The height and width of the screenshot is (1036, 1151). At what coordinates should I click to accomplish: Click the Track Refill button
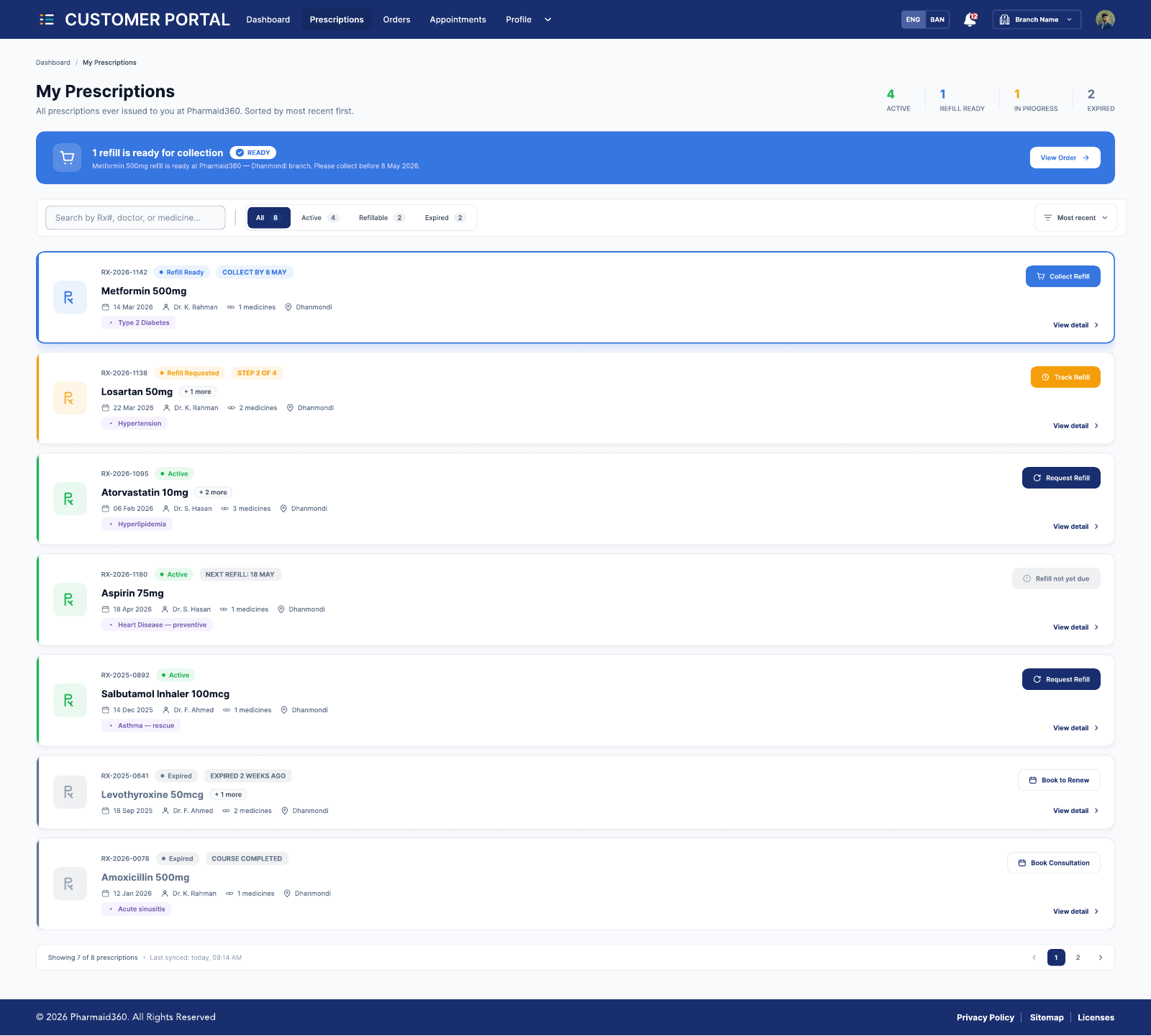1065,377
